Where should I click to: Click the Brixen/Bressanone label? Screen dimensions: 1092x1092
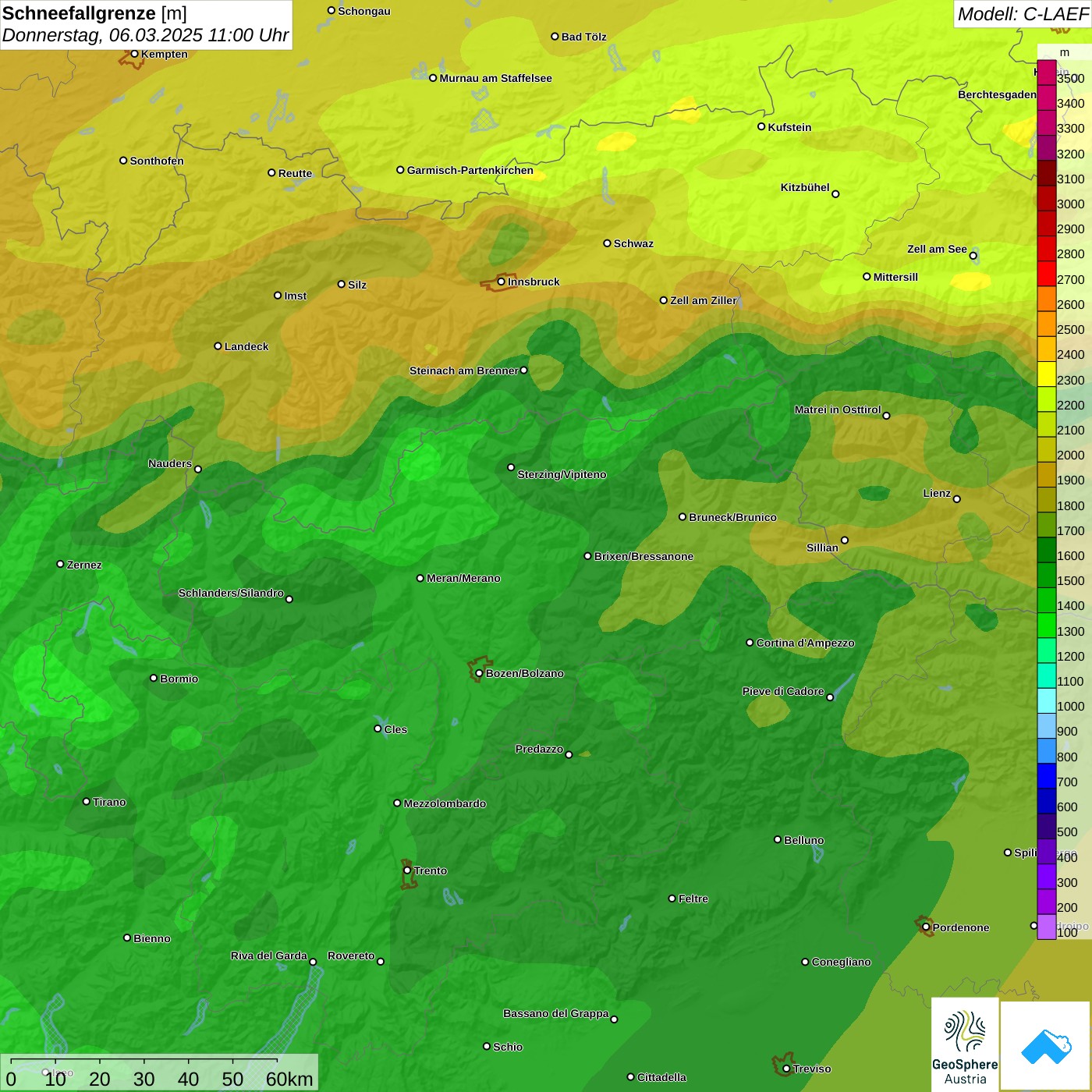coord(643,556)
